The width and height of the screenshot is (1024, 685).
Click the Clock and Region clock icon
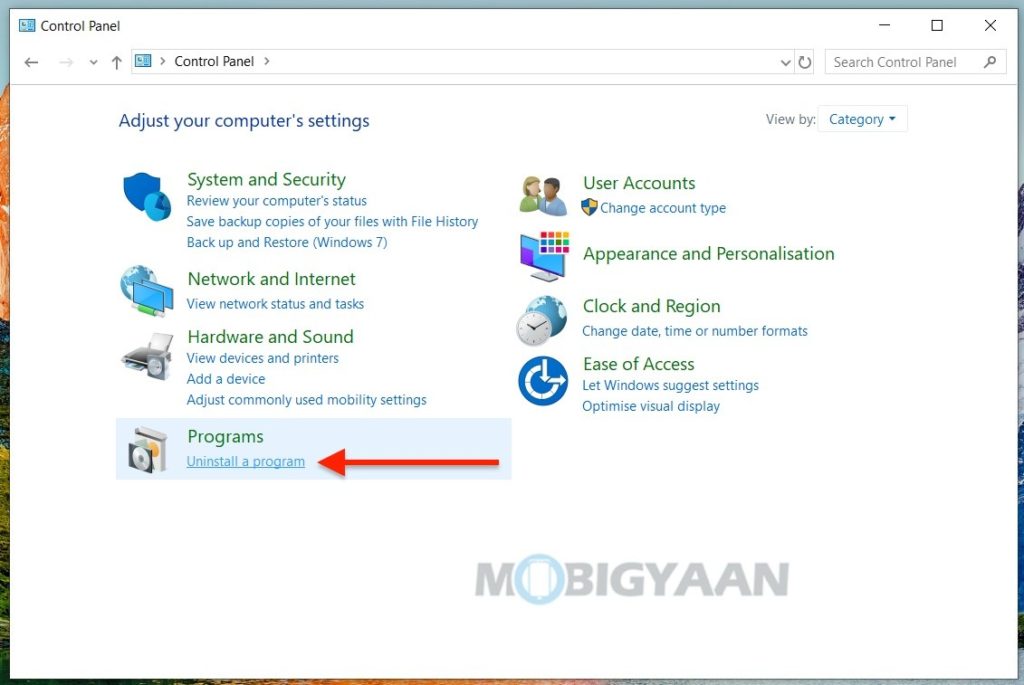[542, 319]
